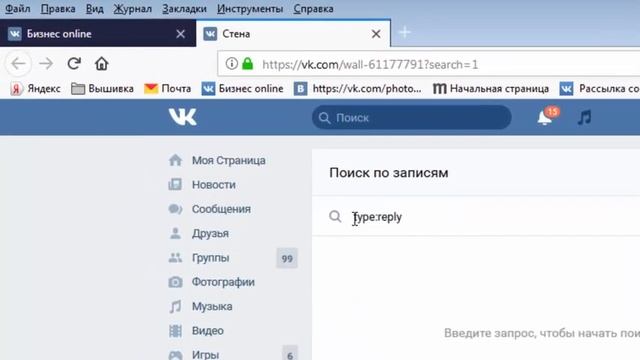Go forward to next page
The width and height of the screenshot is (640, 360).
tap(46, 64)
